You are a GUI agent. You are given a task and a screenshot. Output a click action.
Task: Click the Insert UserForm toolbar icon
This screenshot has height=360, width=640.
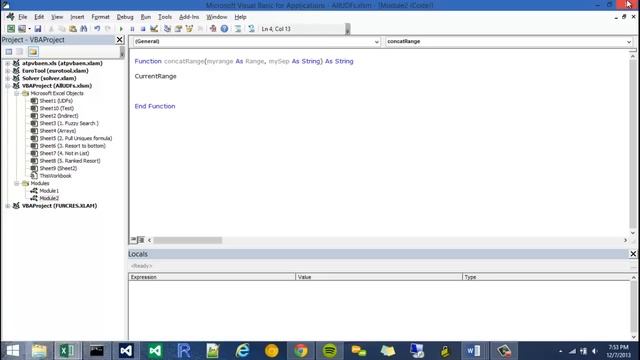tap(22, 29)
